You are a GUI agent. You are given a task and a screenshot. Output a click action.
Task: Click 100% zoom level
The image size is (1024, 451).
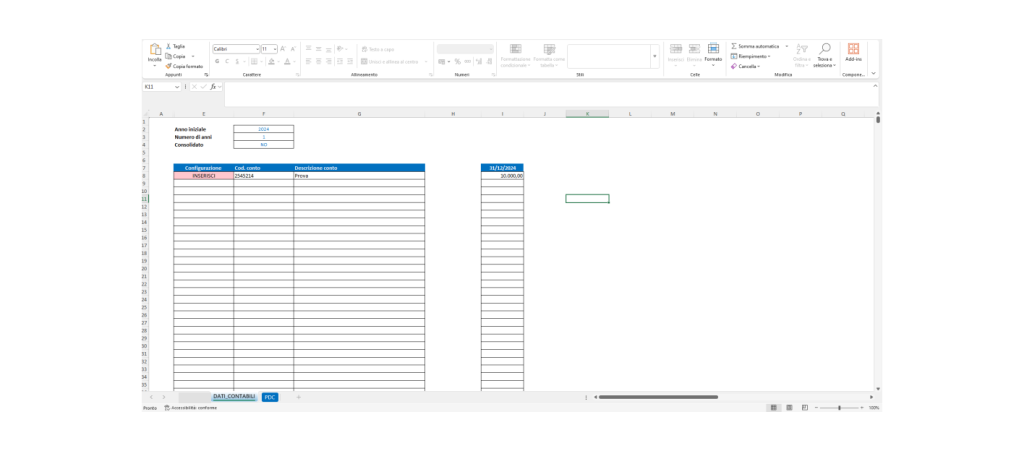click(874, 408)
